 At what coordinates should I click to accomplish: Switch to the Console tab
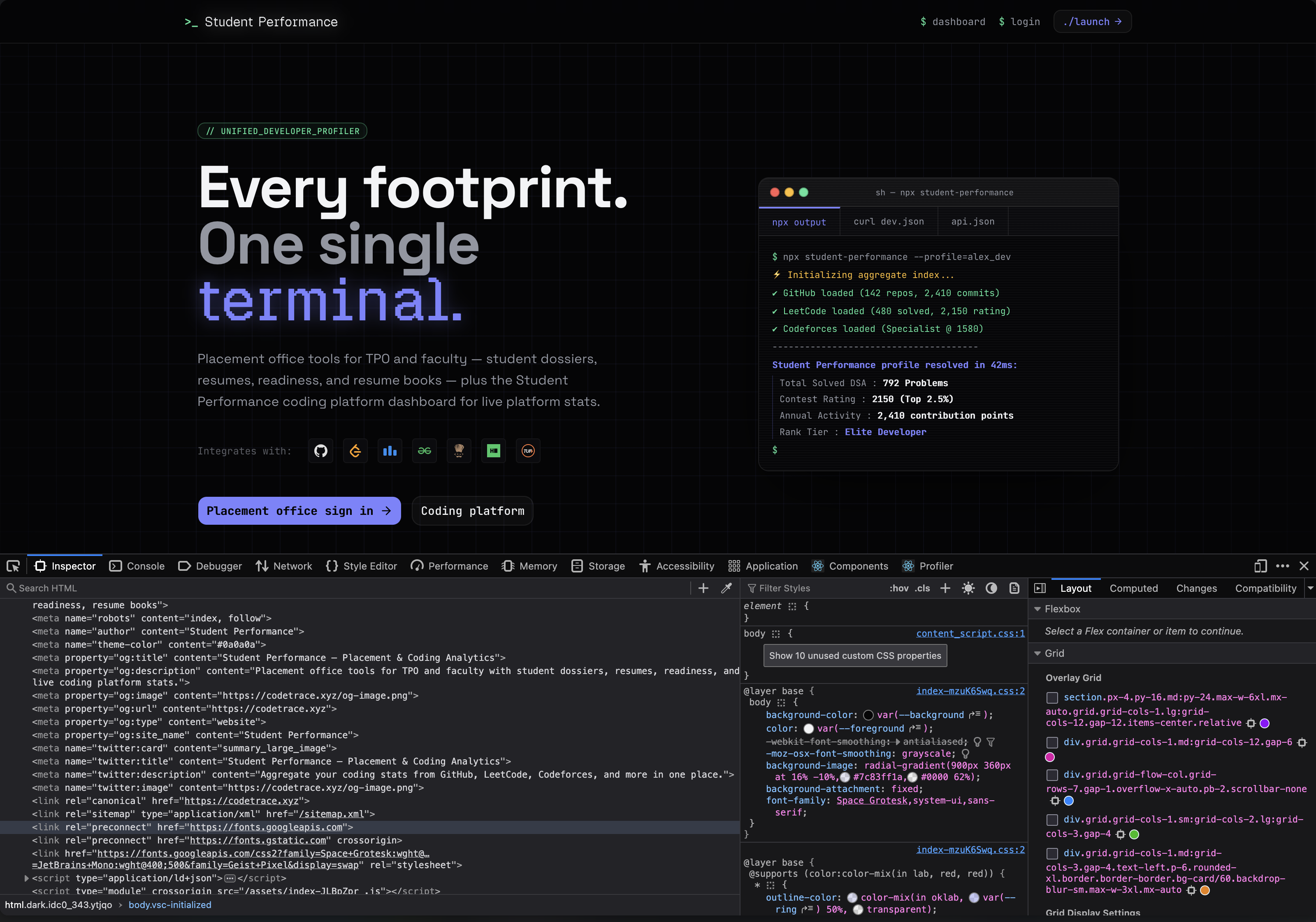[137, 566]
